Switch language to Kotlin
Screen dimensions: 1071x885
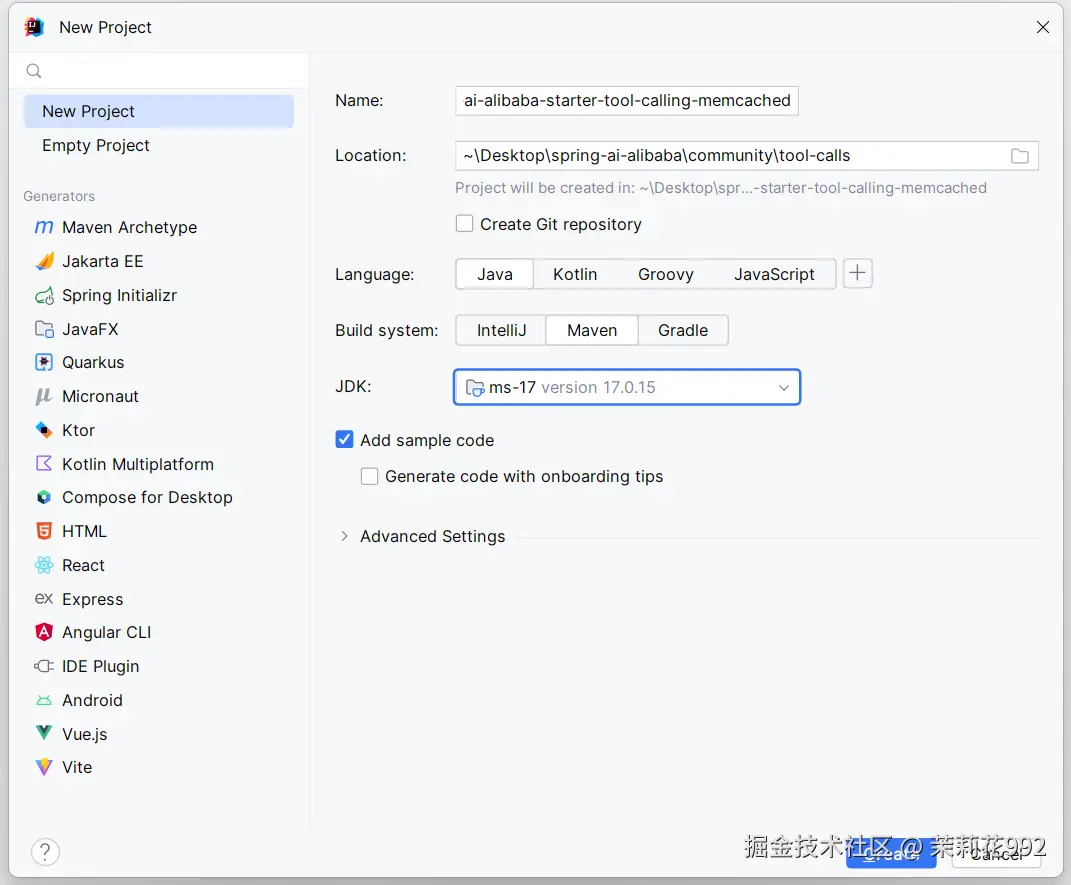(x=575, y=274)
